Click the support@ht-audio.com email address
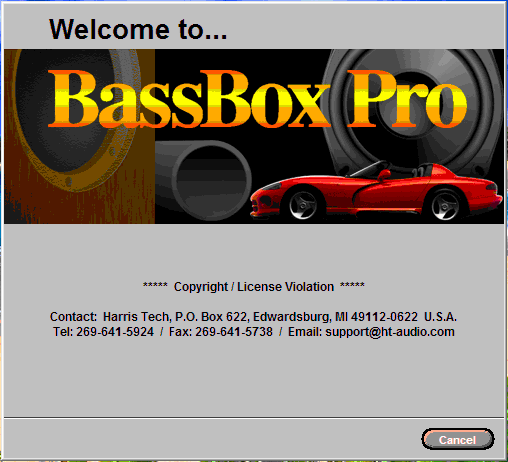 pos(390,332)
